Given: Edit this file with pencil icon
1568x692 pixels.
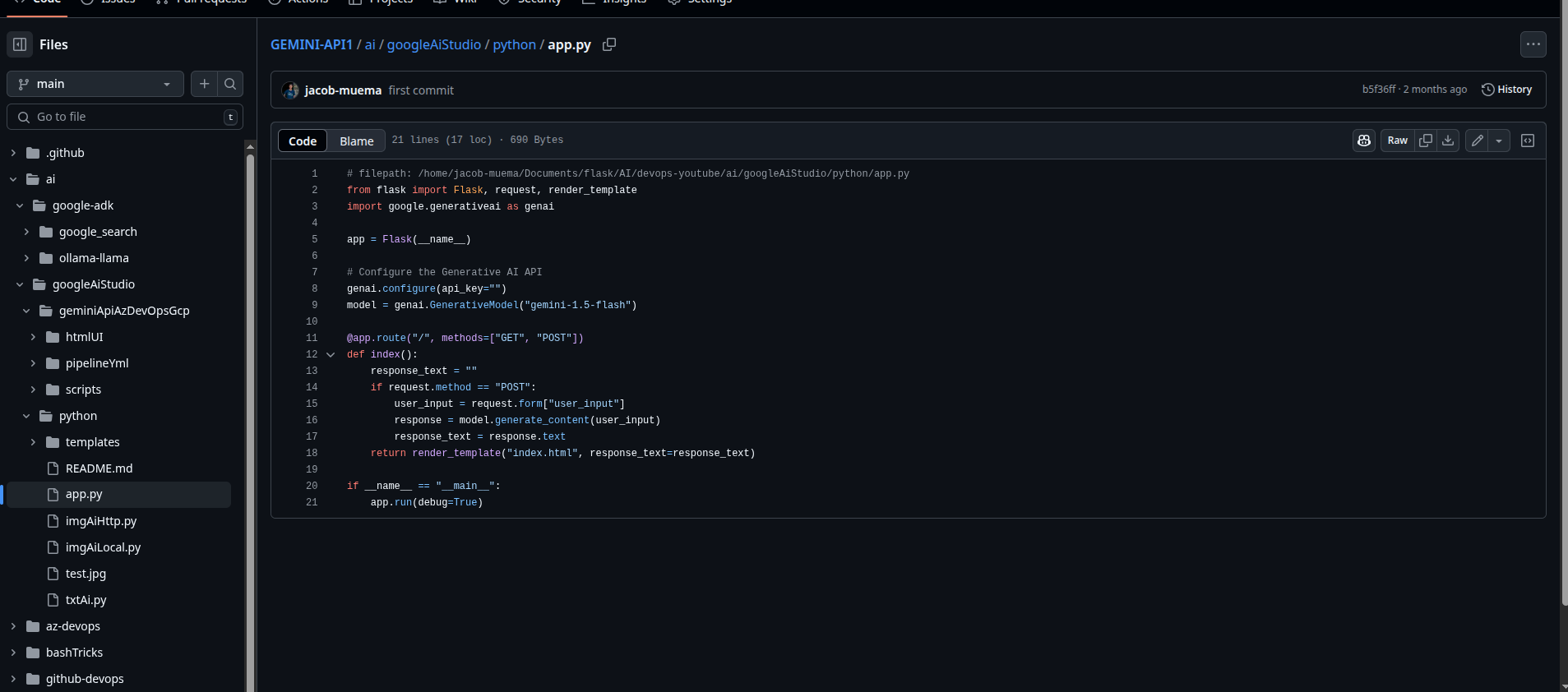Looking at the screenshot, I should pyautogui.click(x=1478, y=141).
